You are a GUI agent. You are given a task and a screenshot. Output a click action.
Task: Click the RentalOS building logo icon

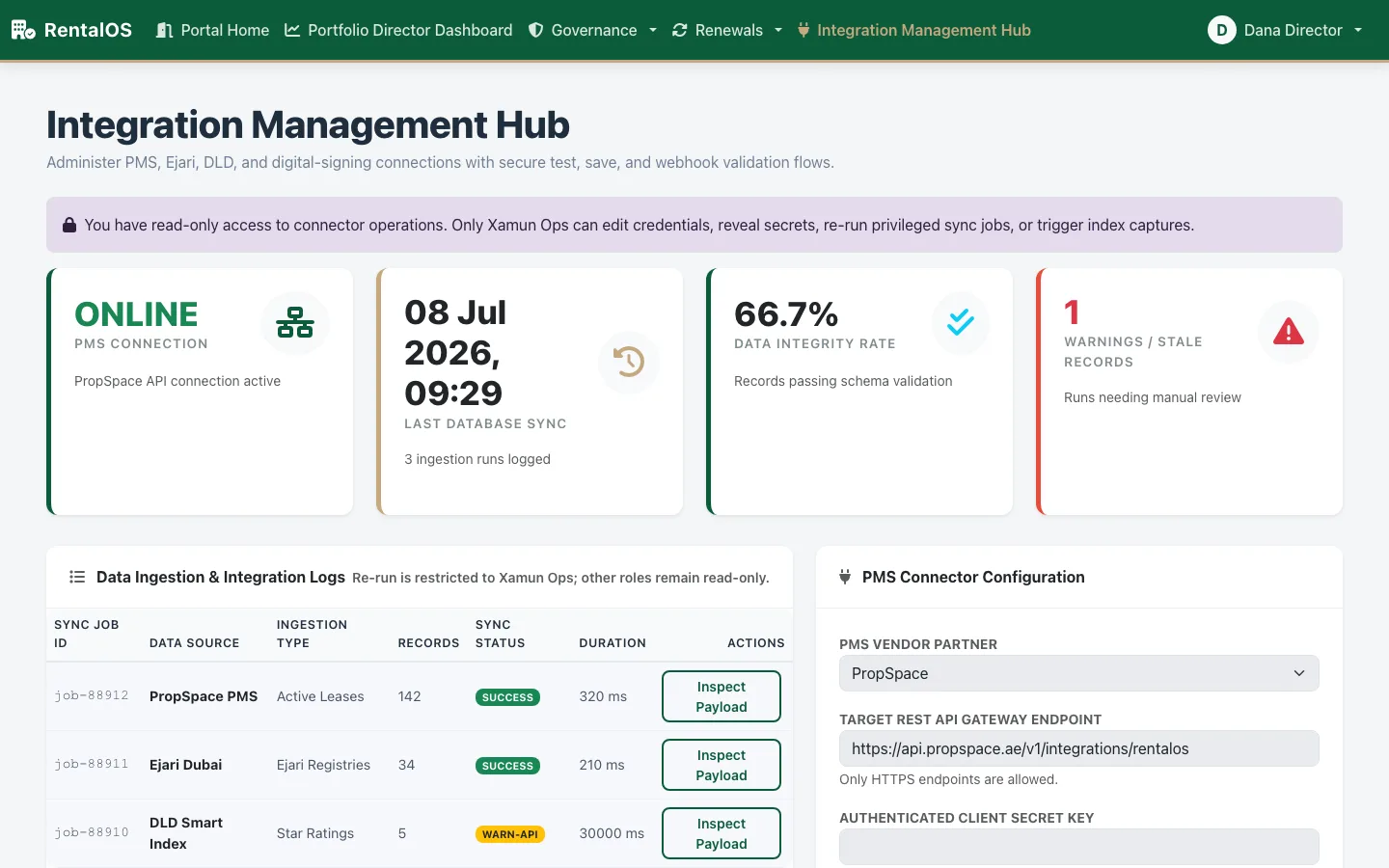(23, 30)
